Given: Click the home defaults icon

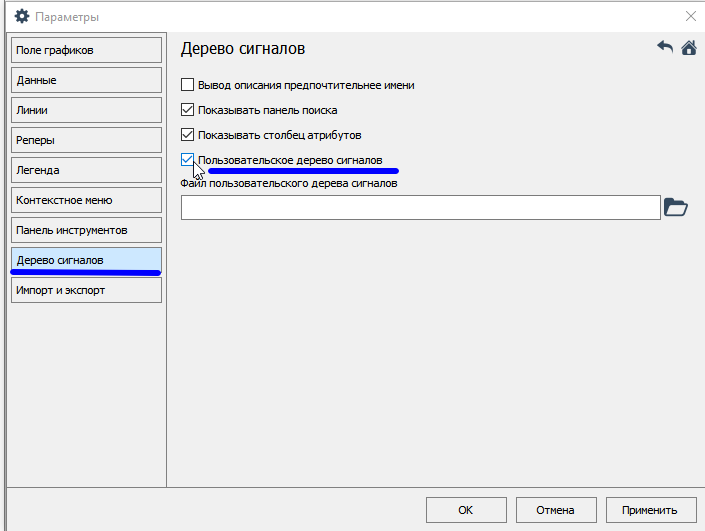Looking at the screenshot, I should point(688,48).
